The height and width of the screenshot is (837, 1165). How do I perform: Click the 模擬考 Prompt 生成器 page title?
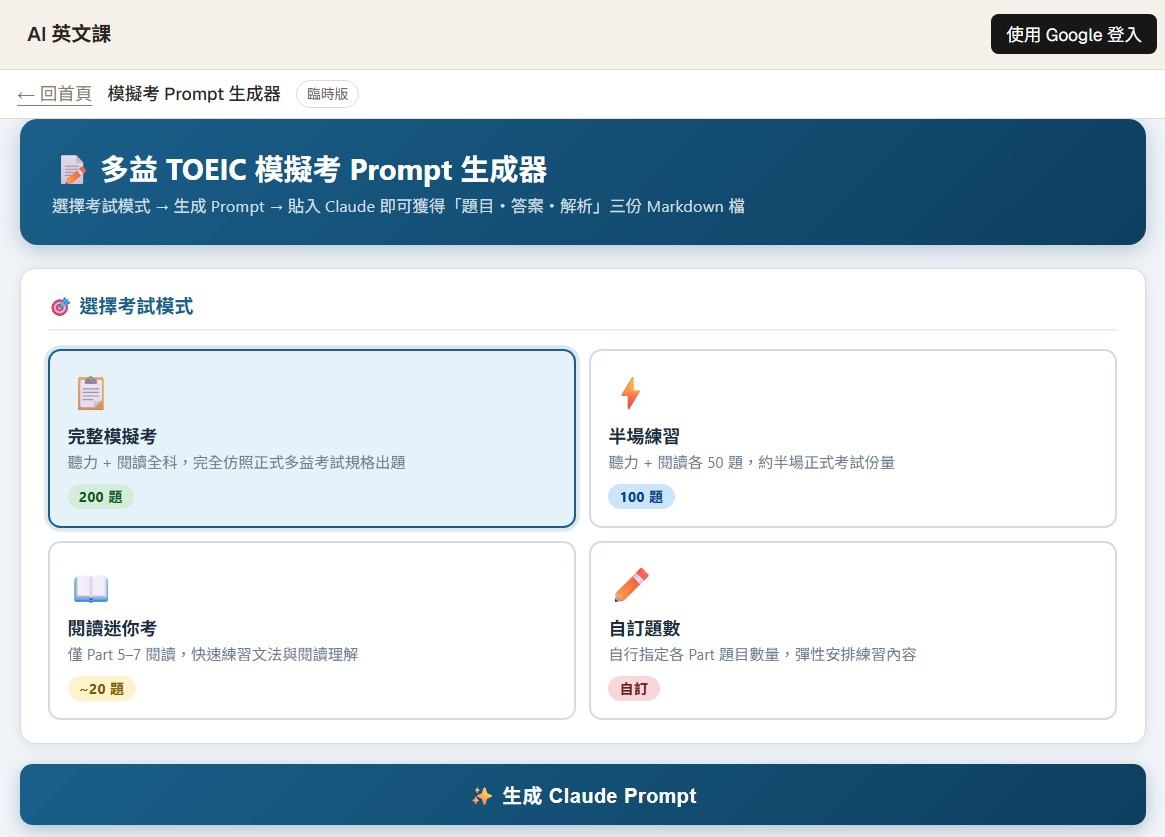pos(194,94)
